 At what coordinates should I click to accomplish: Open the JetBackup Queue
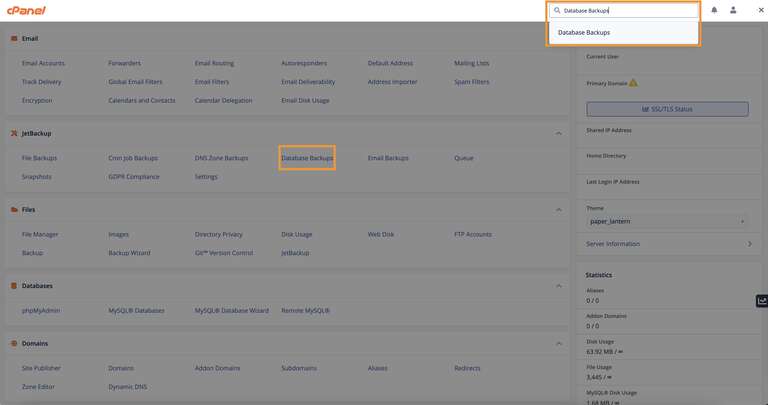[463, 158]
